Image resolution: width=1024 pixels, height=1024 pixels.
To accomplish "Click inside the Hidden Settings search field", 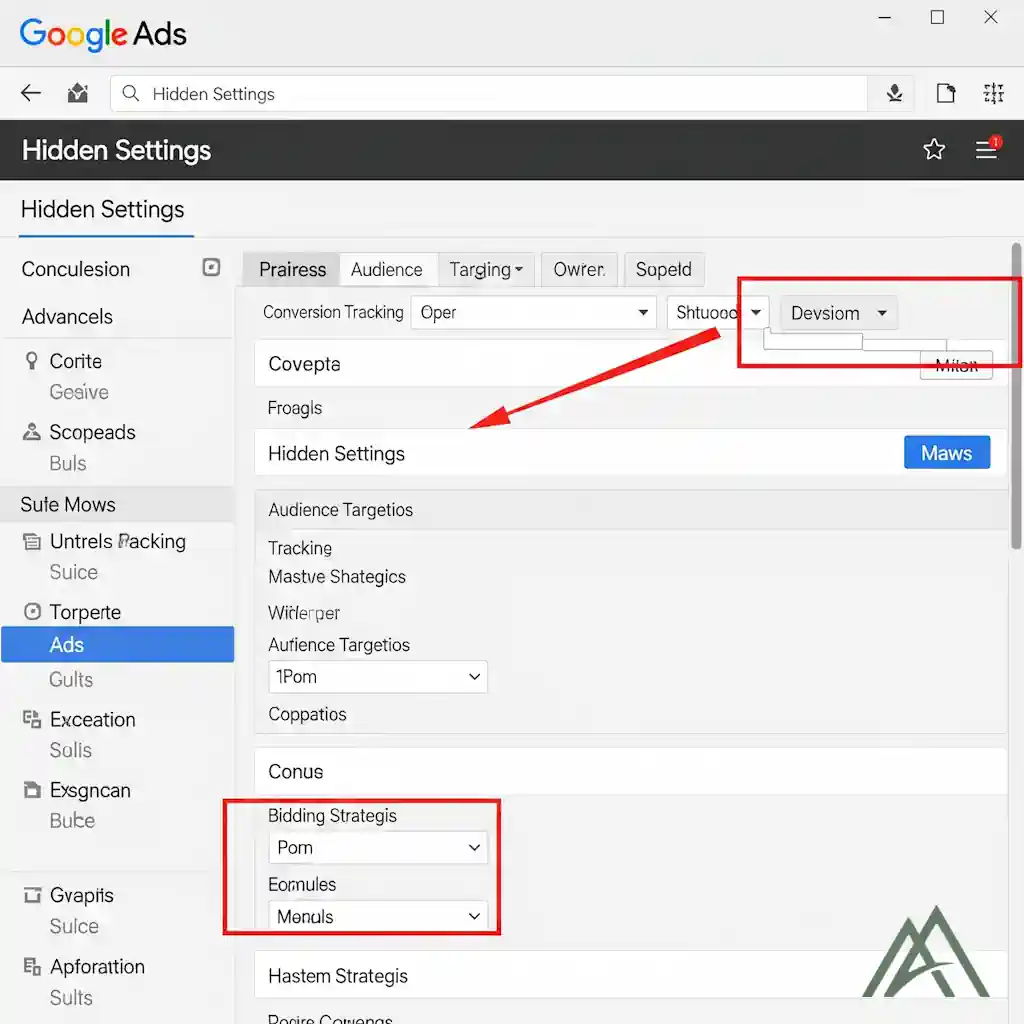I will click(x=488, y=93).
